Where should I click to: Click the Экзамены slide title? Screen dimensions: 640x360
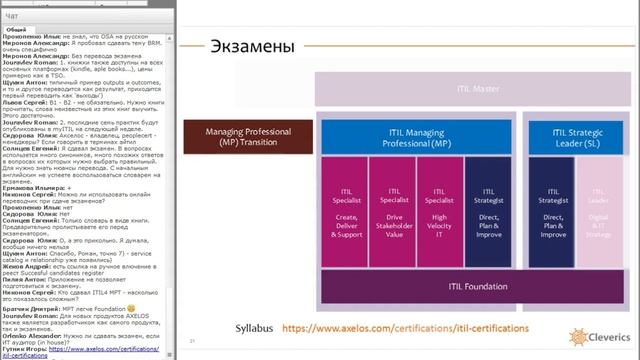252,46
